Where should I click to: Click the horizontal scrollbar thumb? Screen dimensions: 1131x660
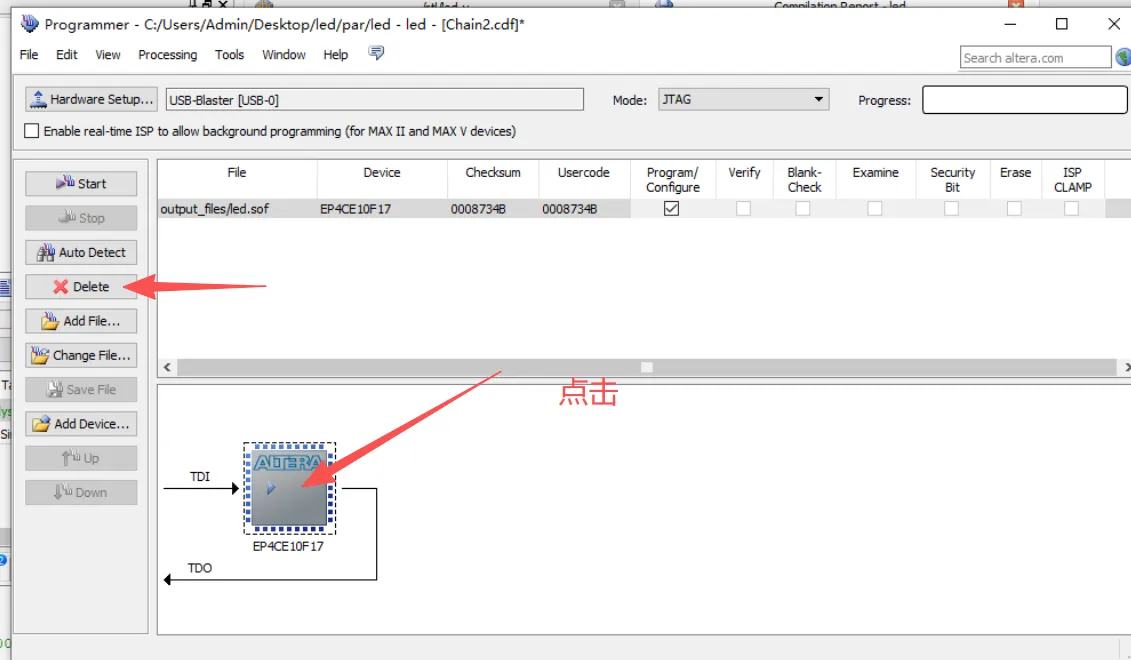coord(647,367)
